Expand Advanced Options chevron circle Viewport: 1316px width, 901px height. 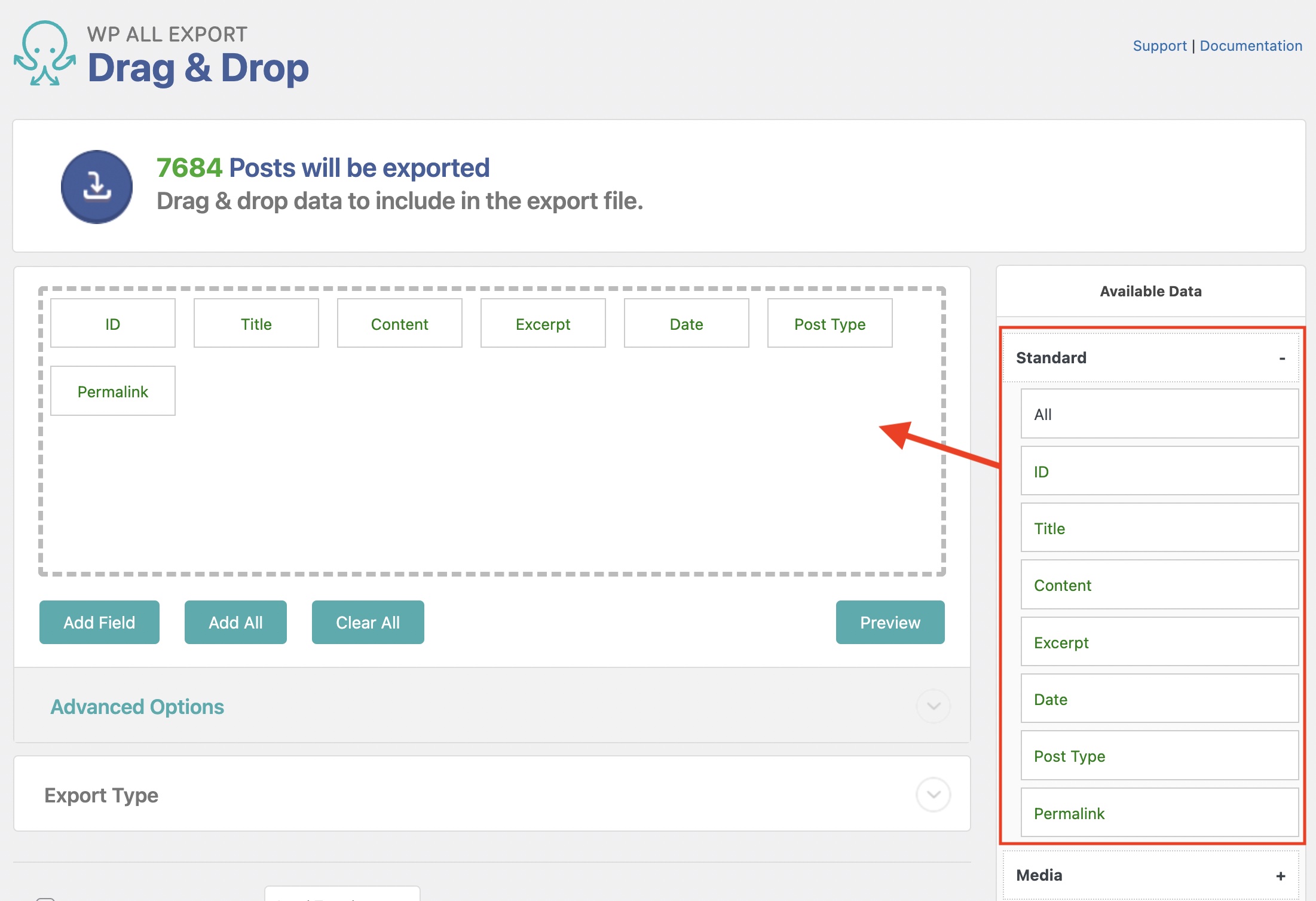click(933, 706)
